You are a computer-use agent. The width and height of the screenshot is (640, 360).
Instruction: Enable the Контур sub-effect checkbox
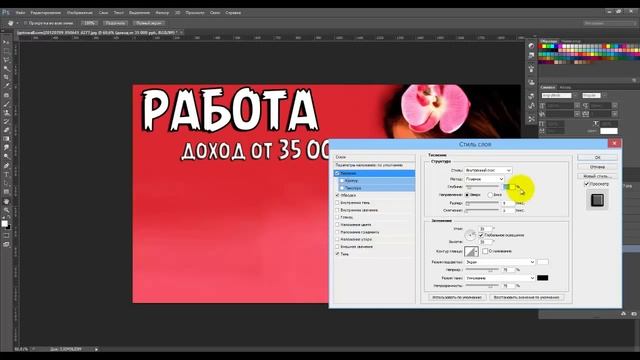pos(342,180)
